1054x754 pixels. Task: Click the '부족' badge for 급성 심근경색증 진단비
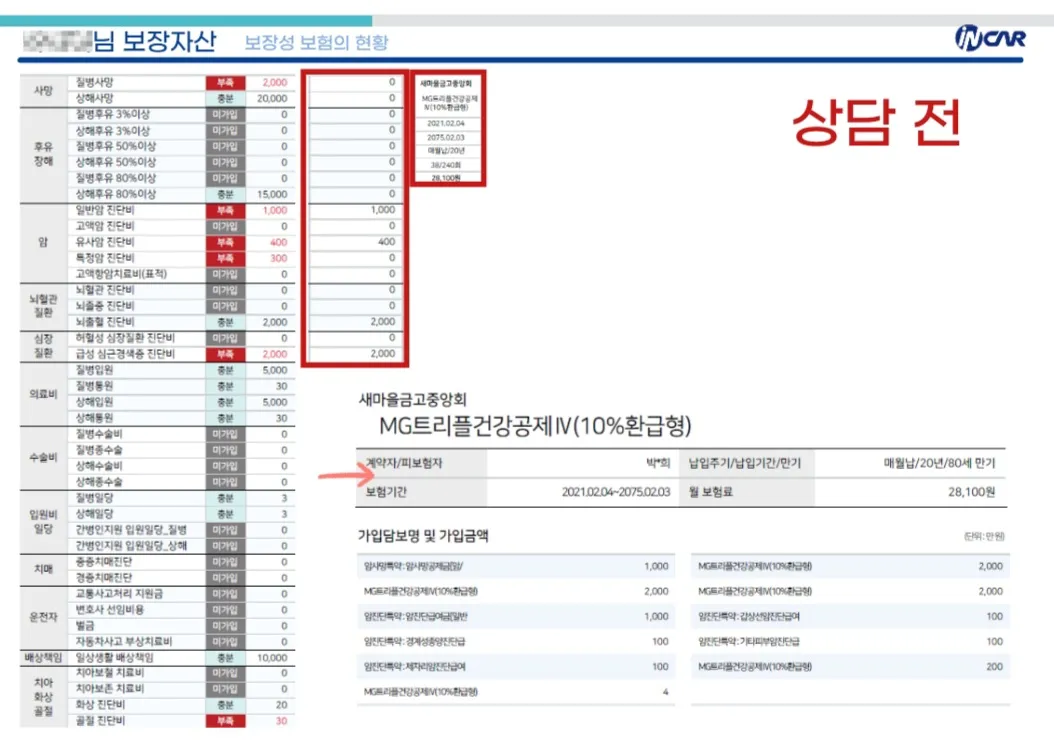point(225,354)
